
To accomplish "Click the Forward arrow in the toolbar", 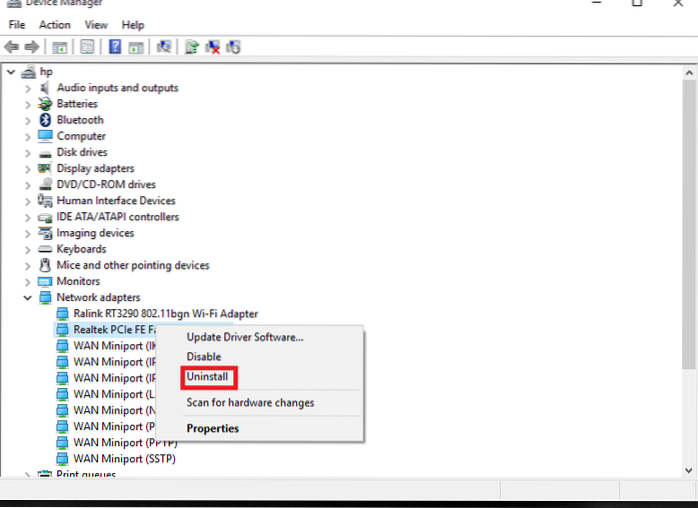I will tap(32, 47).
